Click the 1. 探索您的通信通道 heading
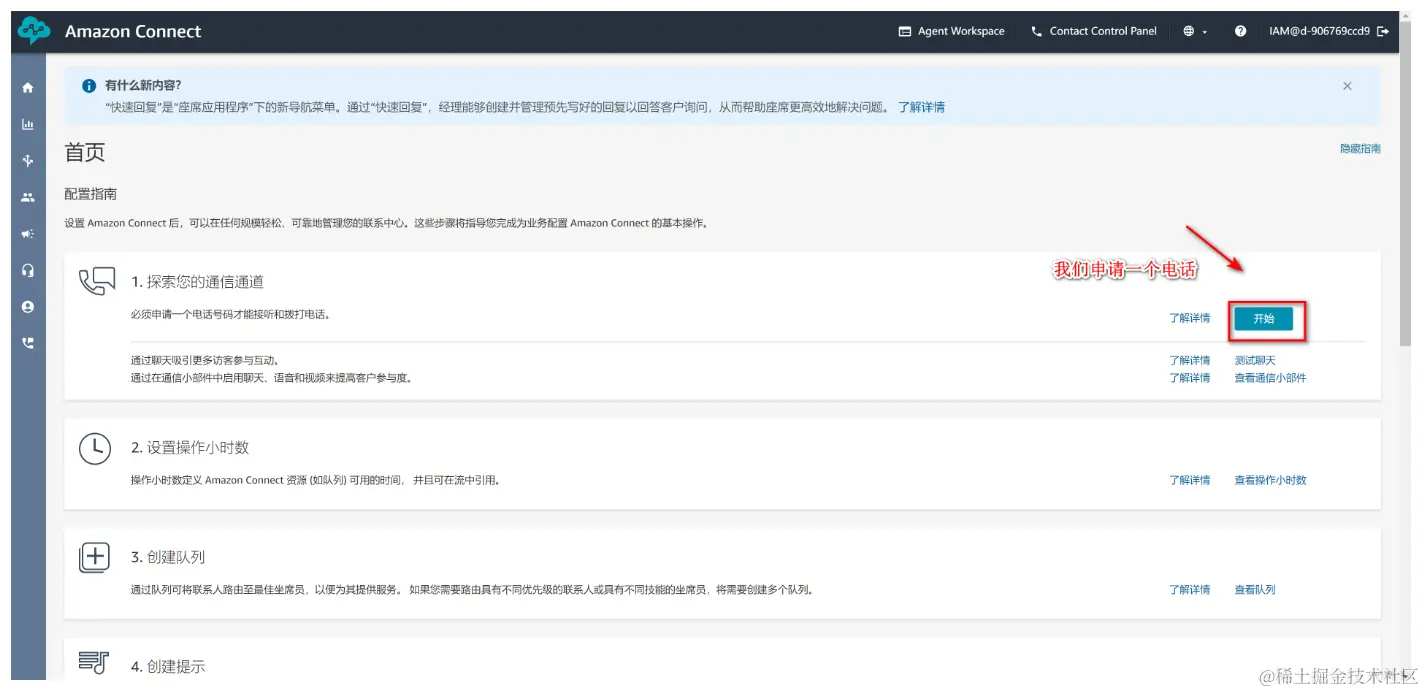Screen dimensions: 1425x693 pos(197,283)
